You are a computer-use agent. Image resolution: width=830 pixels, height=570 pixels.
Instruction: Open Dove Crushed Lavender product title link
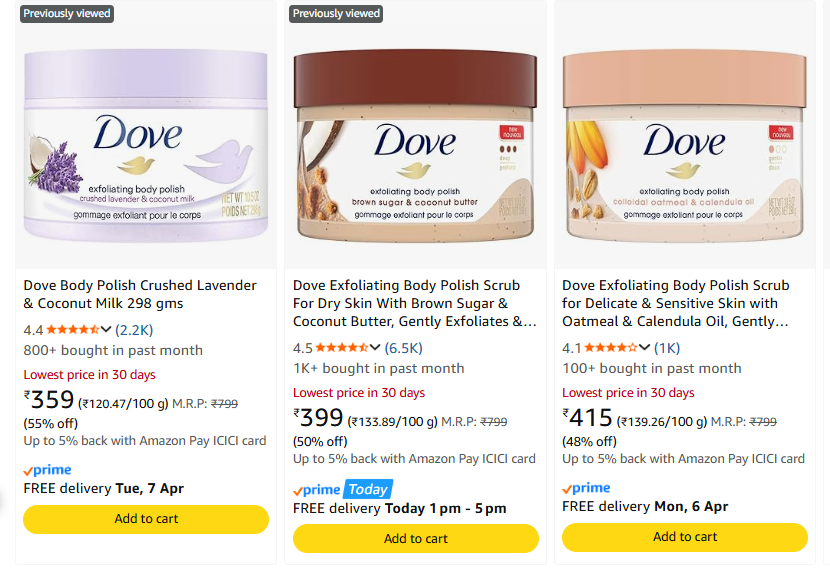(140, 294)
